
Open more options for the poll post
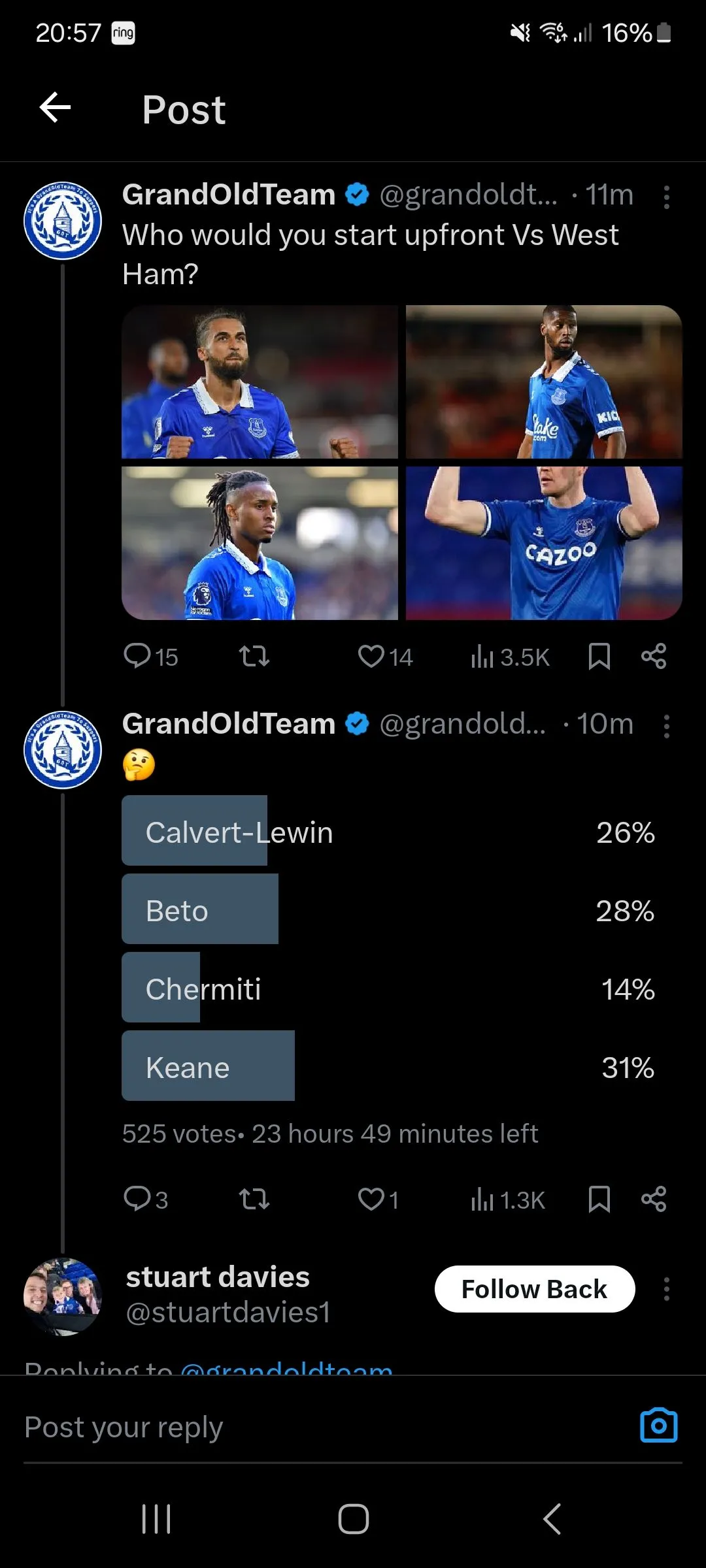666,726
